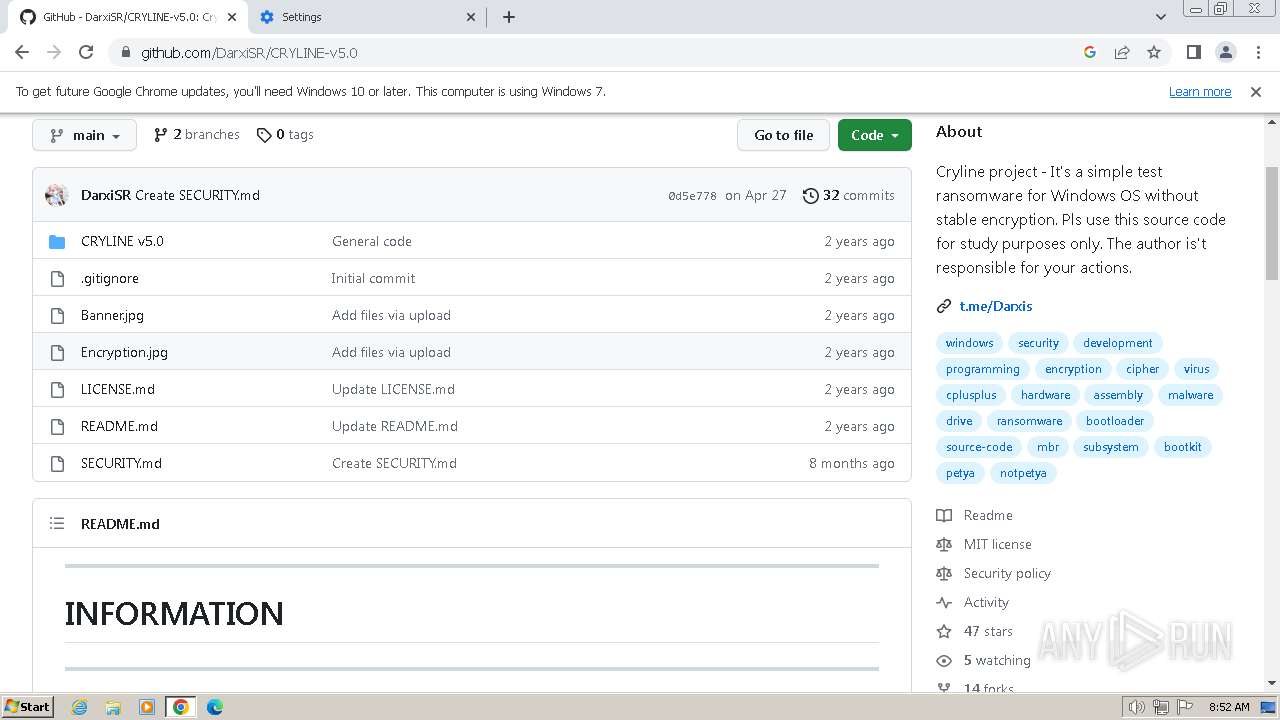1280x720 pixels.
Task: Dismiss the Chrome update notification bar
Action: 1256,91
